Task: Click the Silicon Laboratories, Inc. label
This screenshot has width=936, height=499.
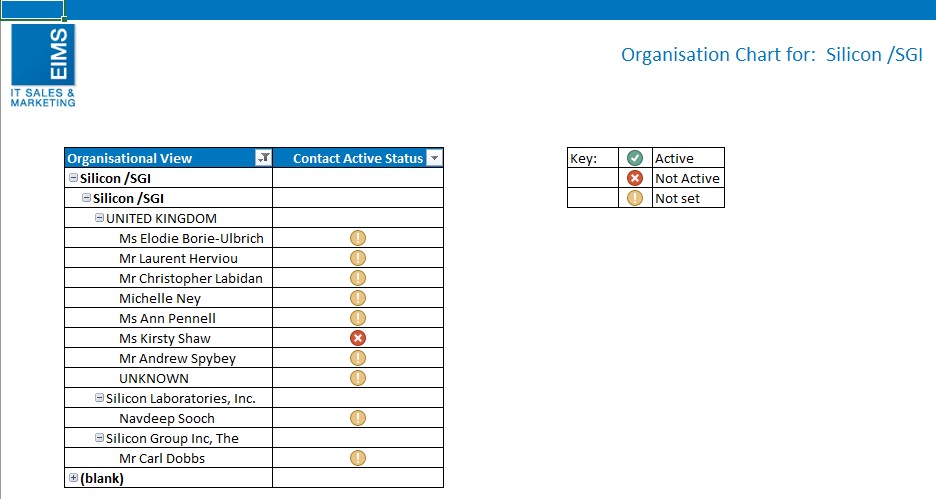Action: [181, 398]
